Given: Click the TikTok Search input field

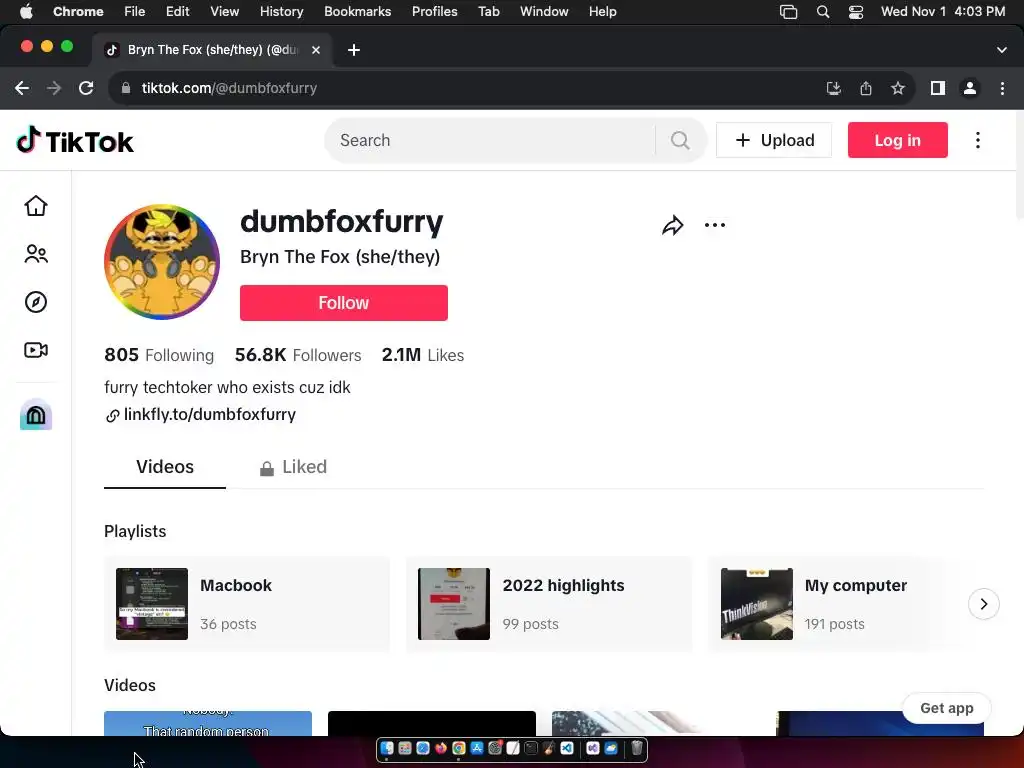Looking at the screenshot, I should pos(496,140).
